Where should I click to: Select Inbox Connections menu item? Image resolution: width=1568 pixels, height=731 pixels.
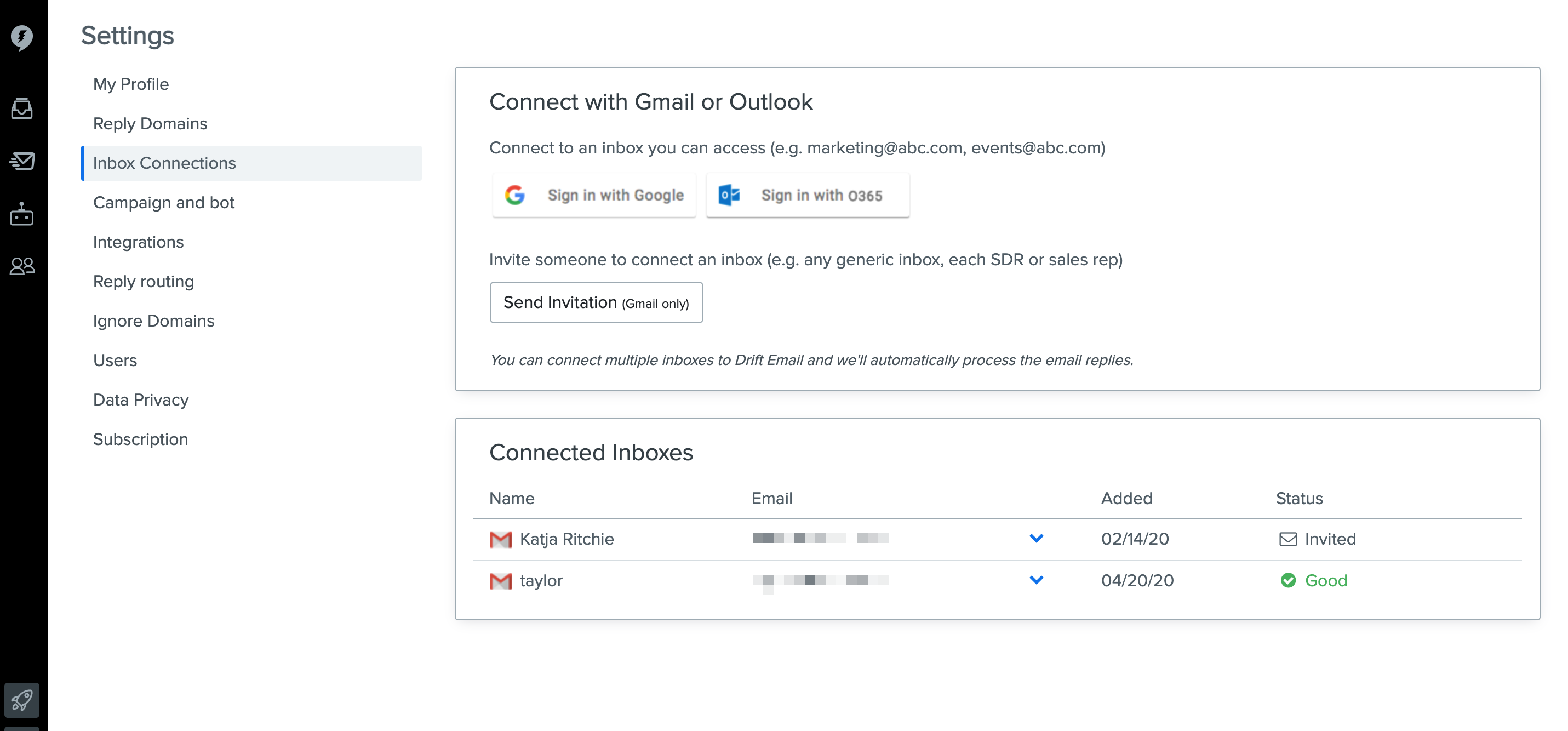tap(251, 163)
